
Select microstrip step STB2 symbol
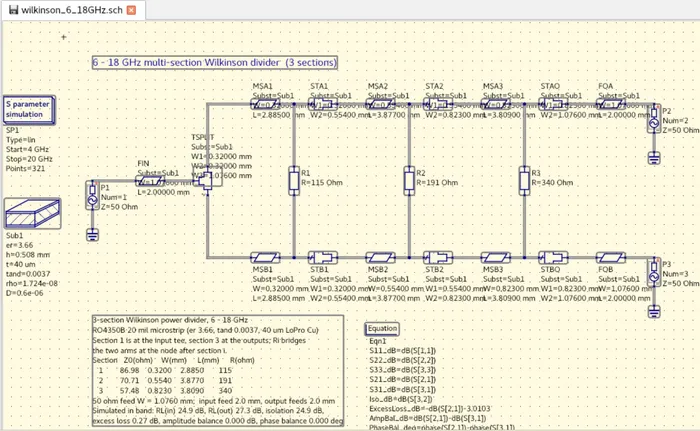[x=438, y=258]
